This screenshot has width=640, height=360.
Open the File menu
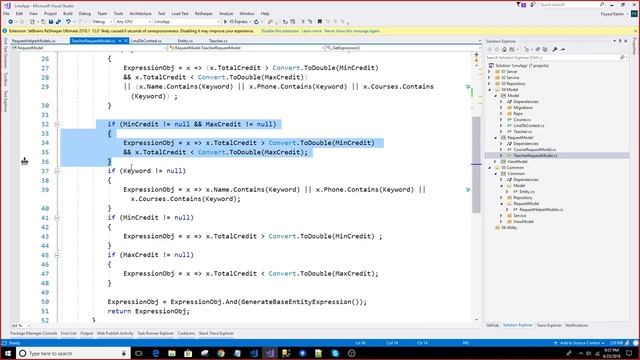(7, 13)
